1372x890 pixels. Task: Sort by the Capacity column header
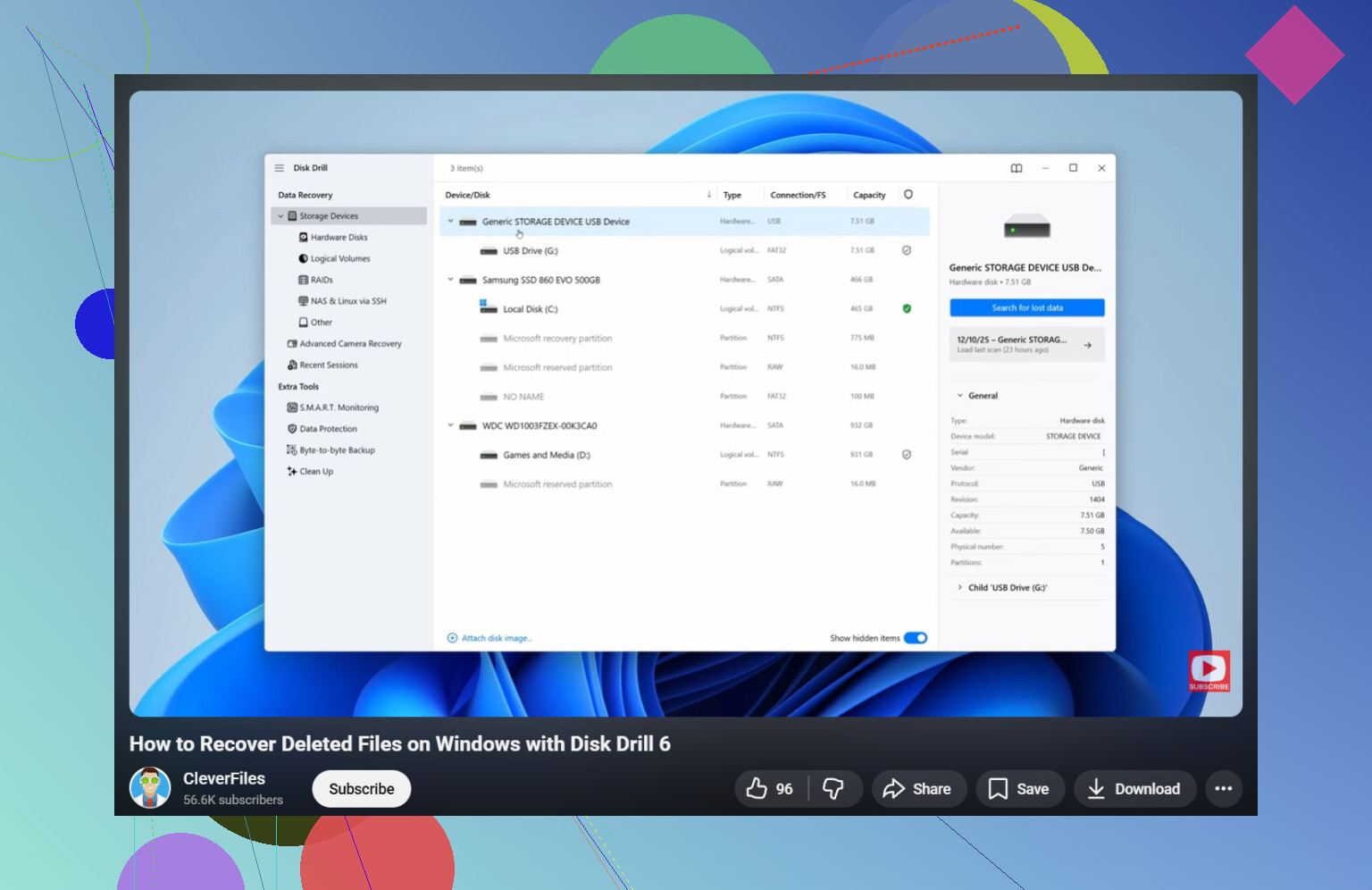click(869, 195)
